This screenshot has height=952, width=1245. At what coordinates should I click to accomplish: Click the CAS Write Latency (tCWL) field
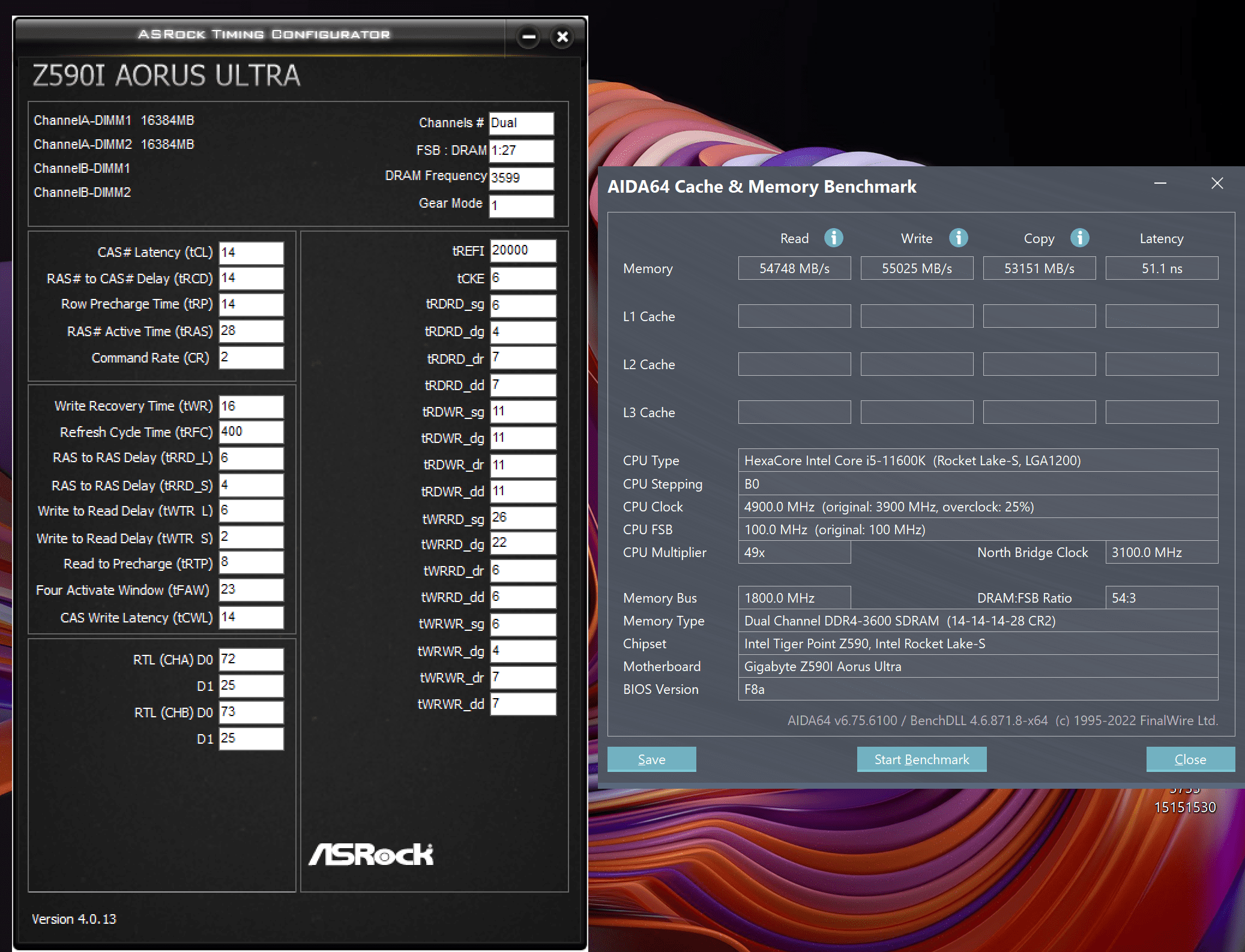(x=251, y=617)
